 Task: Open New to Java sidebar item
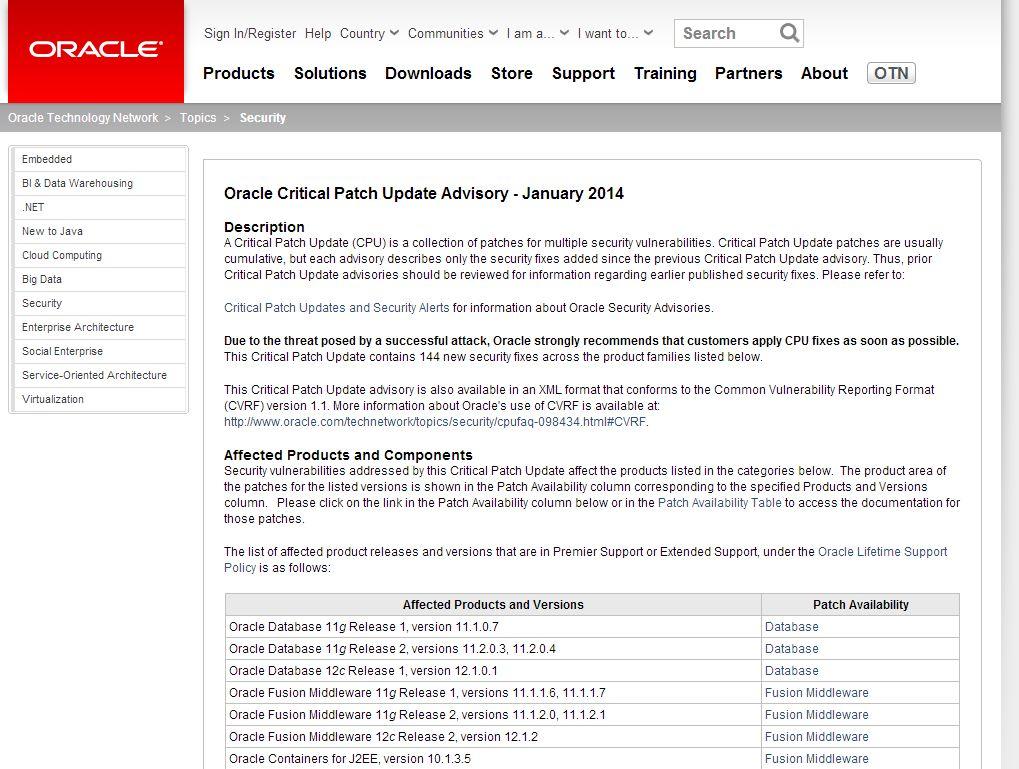pyautogui.click(x=99, y=231)
